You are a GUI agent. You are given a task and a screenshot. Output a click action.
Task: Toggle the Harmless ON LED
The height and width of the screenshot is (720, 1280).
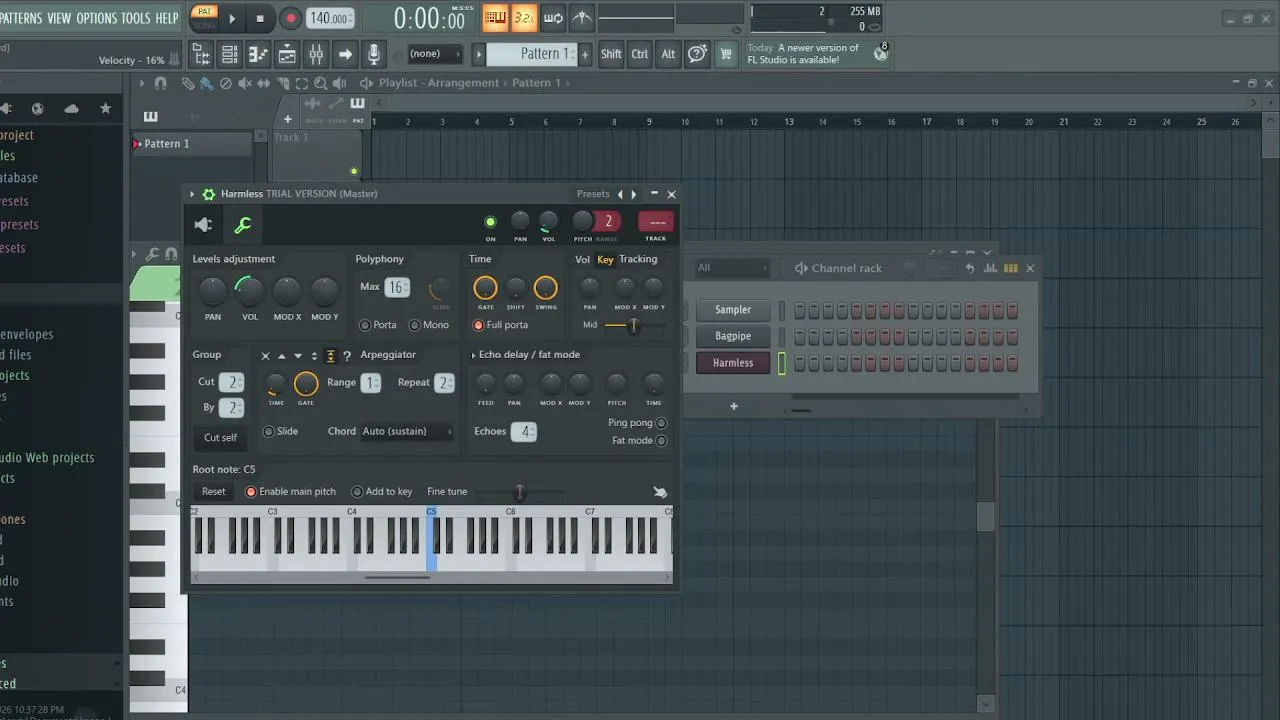[x=490, y=222]
